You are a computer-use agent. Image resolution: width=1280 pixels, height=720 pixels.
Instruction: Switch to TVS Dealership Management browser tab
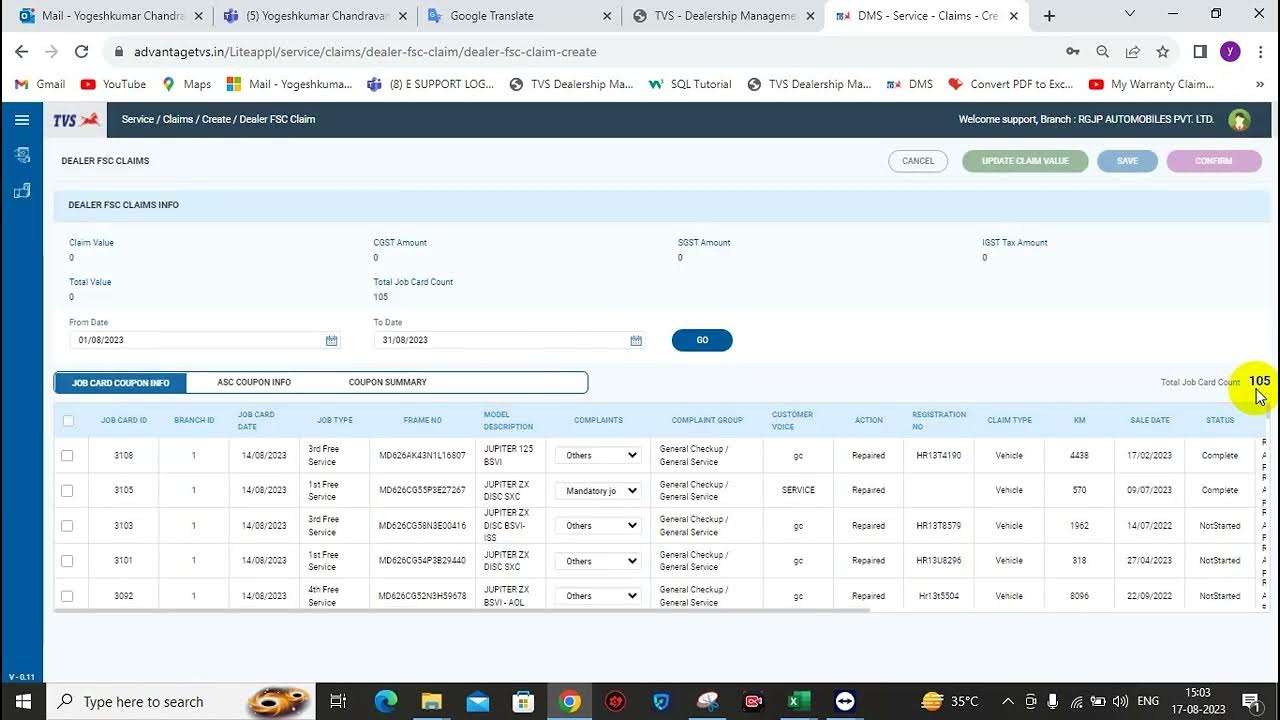pos(723,16)
